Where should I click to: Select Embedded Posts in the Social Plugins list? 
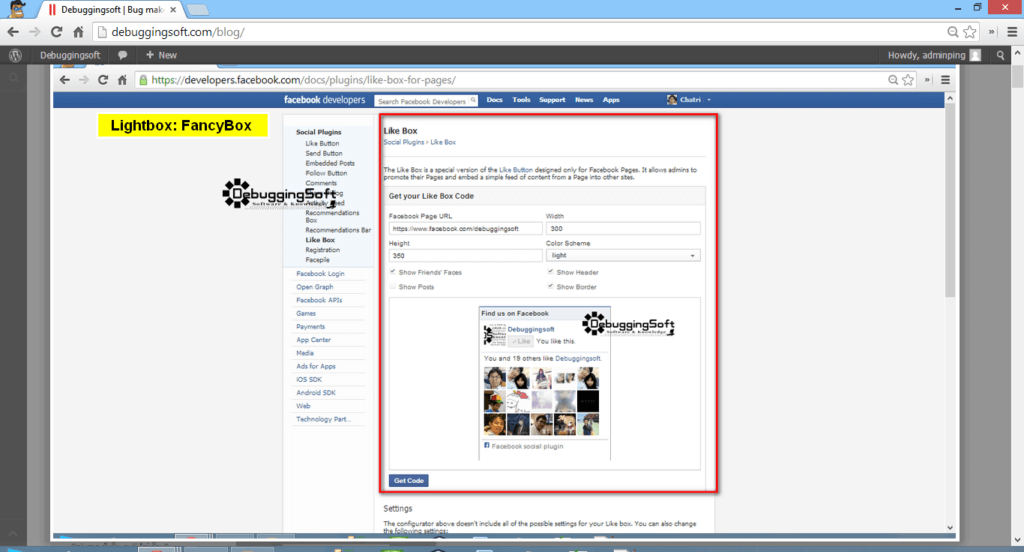(330, 163)
